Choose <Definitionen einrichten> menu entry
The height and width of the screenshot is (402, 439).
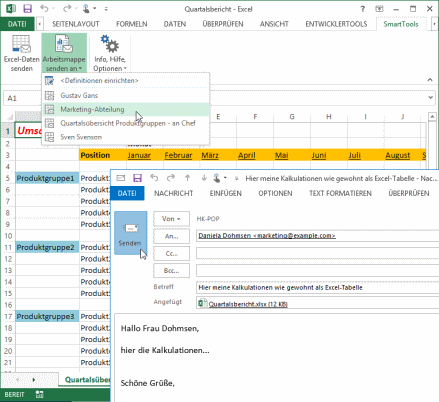pyautogui.click(x=126, y=81)
